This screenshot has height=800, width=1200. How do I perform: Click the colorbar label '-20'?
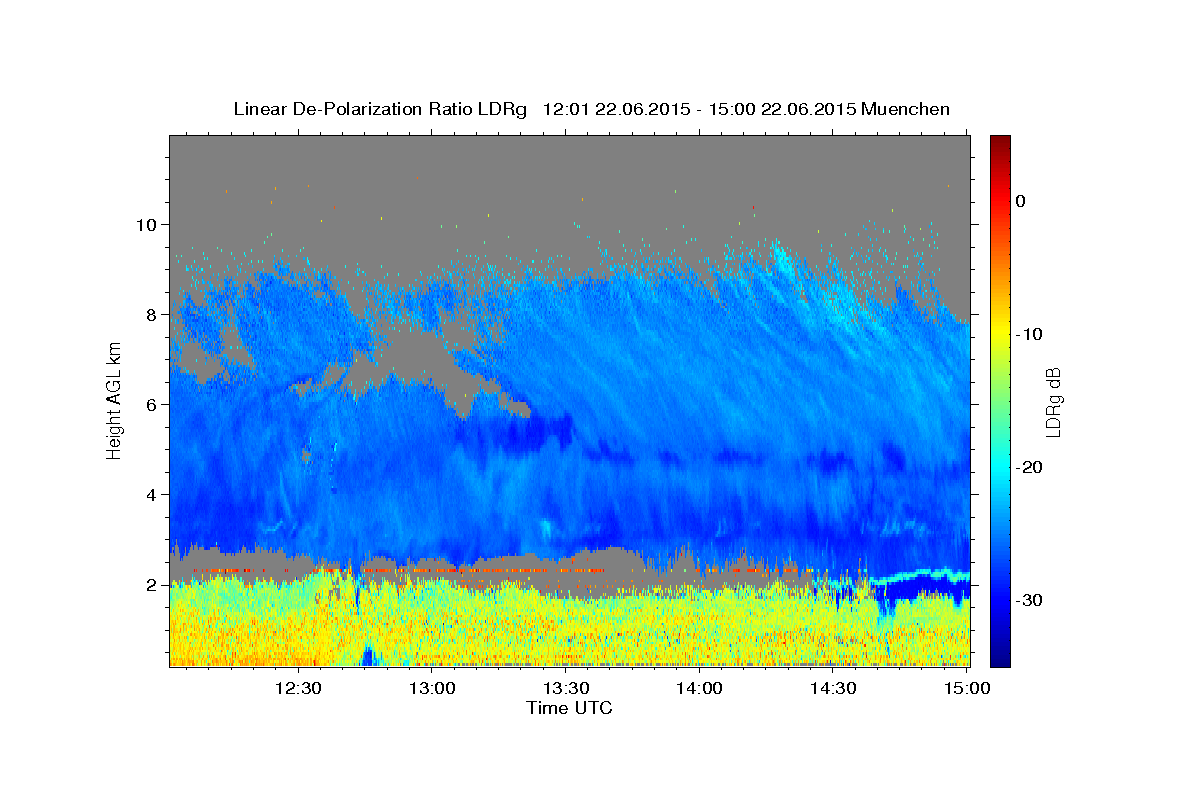pos(1028,467)
